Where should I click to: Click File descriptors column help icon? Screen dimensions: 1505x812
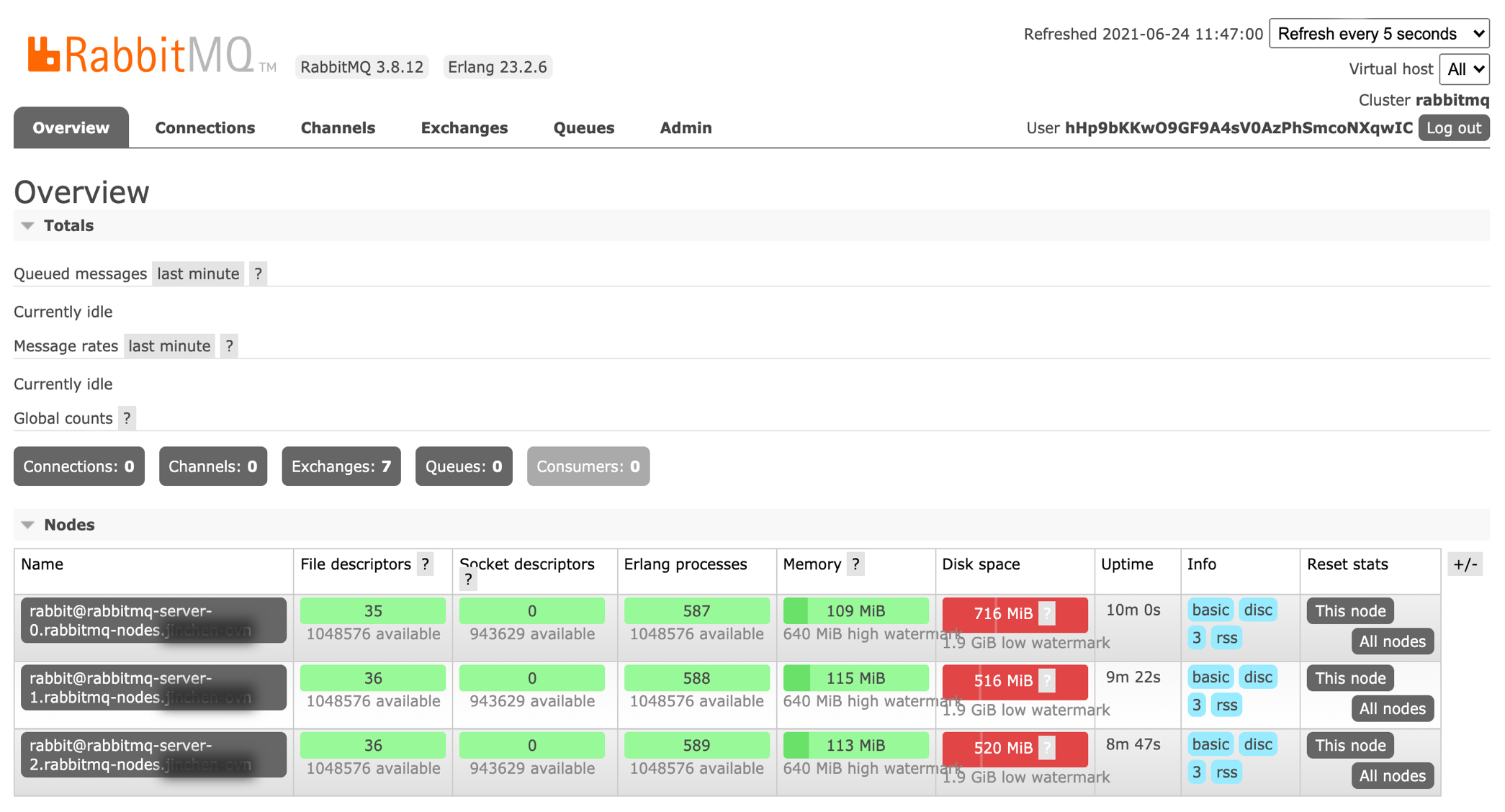pyautogui.click(x=426, y=564)
